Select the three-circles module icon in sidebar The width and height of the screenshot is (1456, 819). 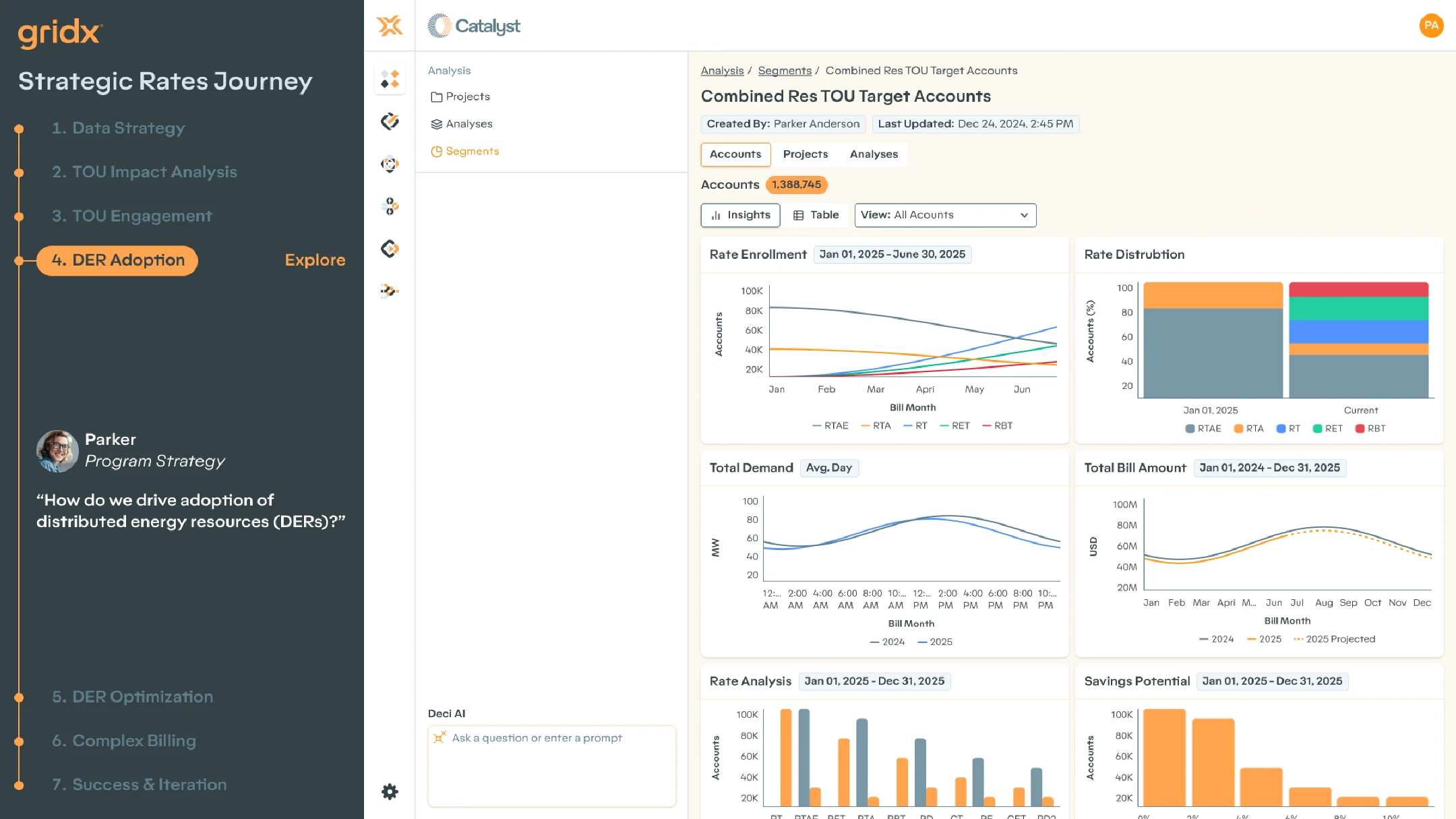click(390, 206)
